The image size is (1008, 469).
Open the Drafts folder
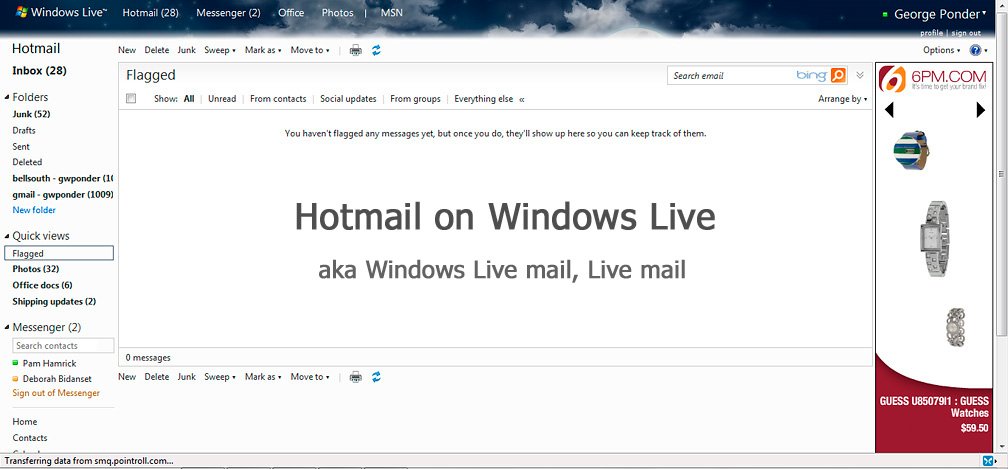pos(24,130)
